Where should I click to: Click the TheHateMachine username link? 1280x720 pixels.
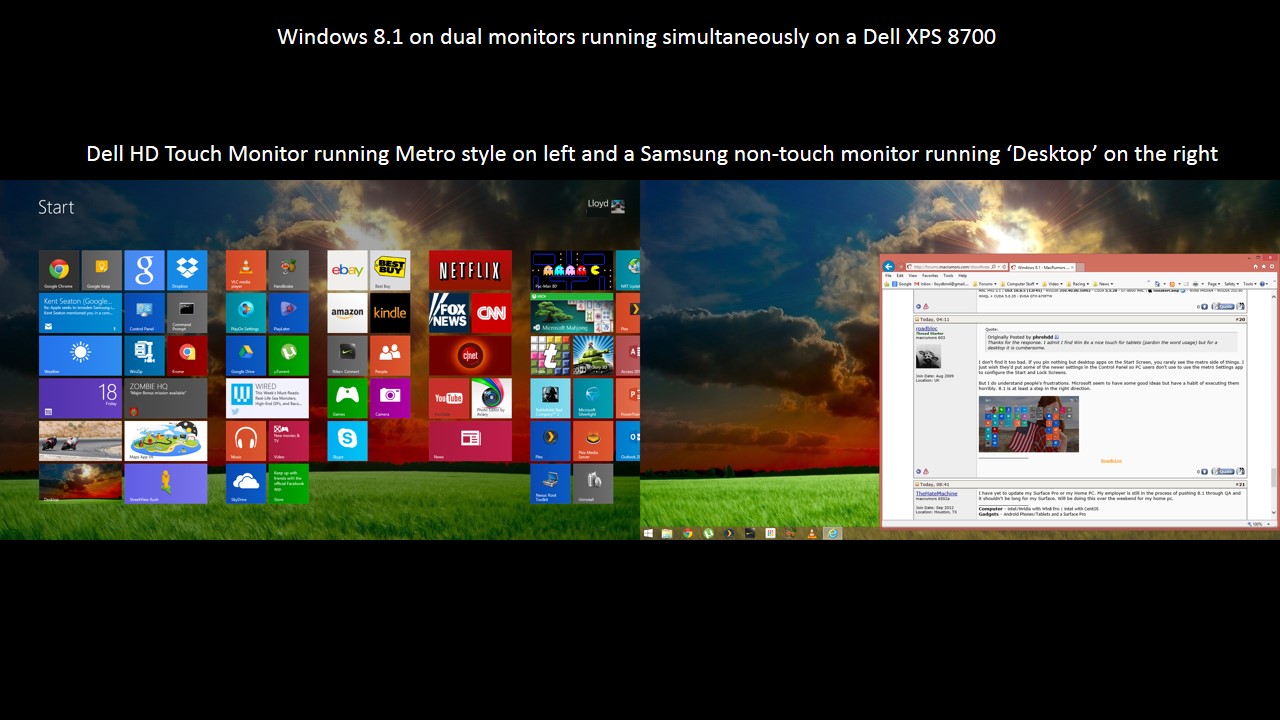tap(936, 493)
